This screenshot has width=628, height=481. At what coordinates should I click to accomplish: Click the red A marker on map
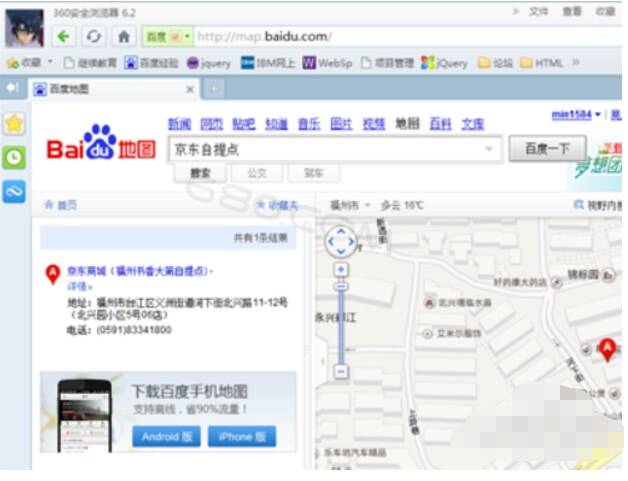pos(608,350)
